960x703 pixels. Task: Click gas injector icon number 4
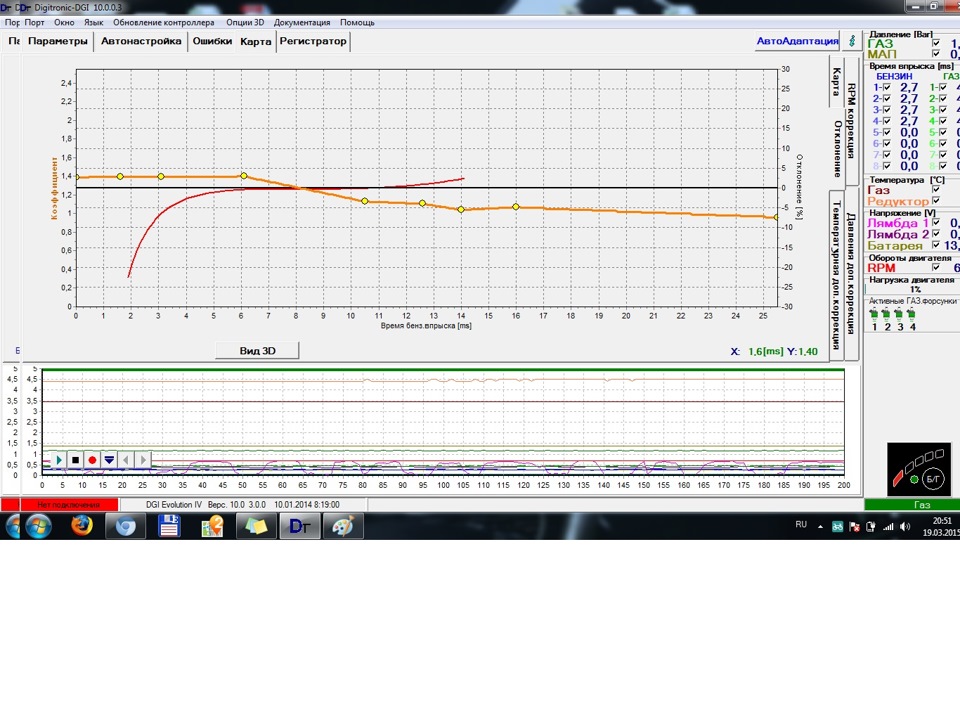[912, 315]
